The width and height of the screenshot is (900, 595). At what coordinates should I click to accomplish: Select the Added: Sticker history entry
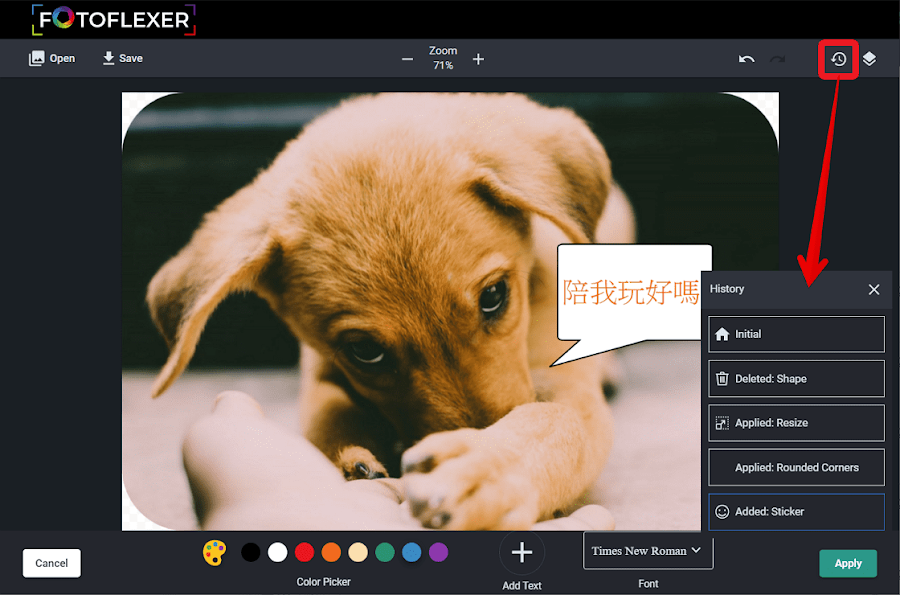tap(795, 511)
